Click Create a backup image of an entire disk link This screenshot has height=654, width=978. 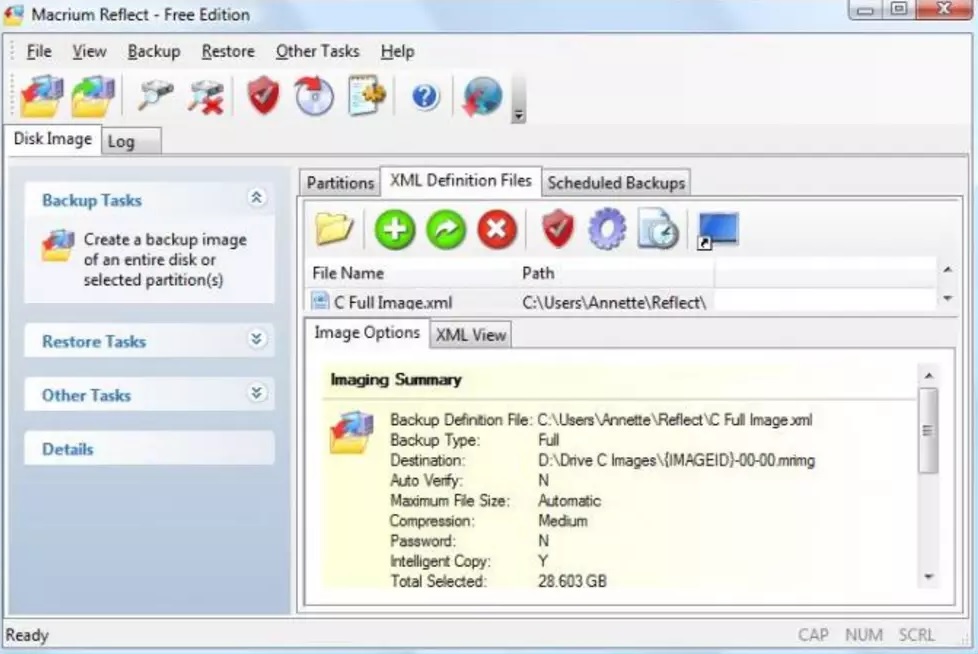[x=165, y=260]
